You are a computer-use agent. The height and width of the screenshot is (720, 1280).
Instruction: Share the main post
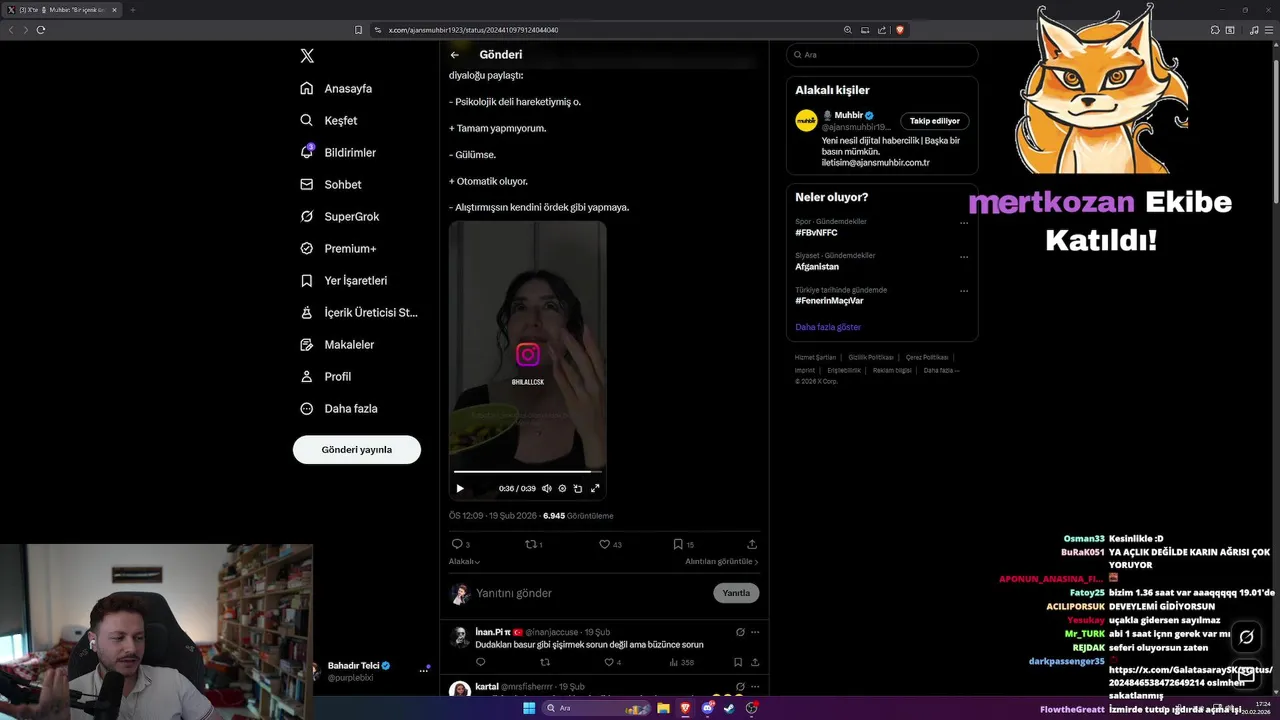(752, 544)
